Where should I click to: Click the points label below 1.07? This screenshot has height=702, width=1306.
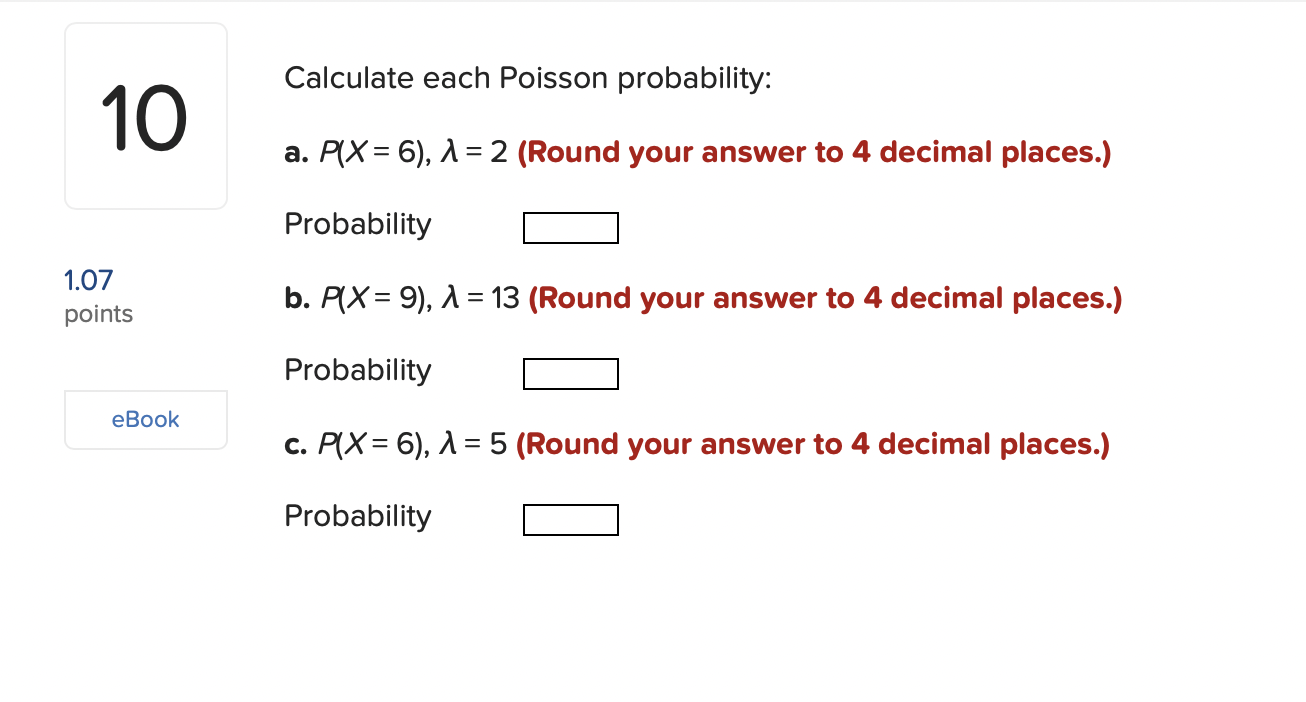pos(99,313)
